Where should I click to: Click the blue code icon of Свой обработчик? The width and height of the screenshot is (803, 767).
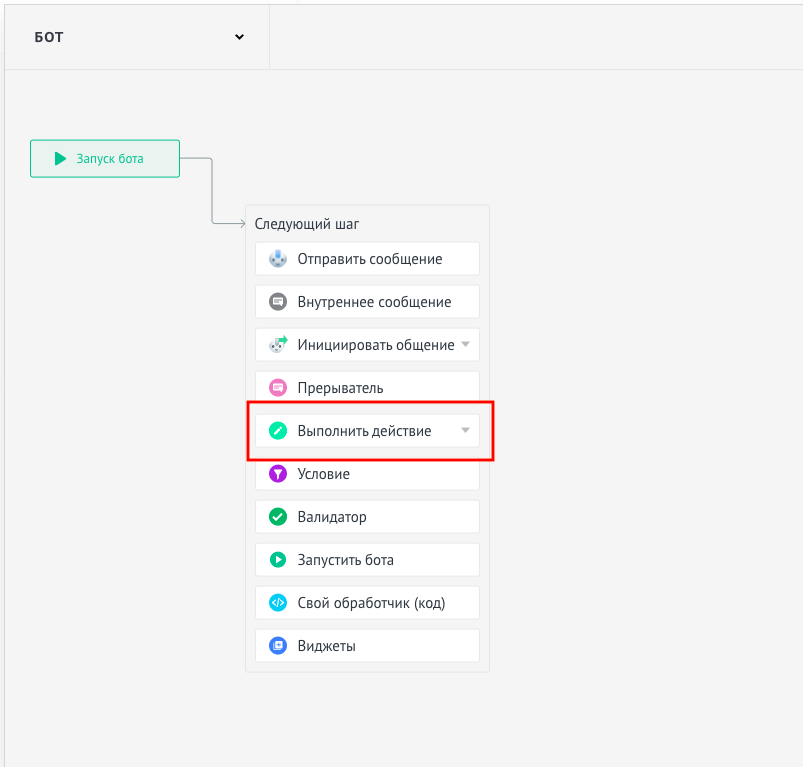coord(278,603)
